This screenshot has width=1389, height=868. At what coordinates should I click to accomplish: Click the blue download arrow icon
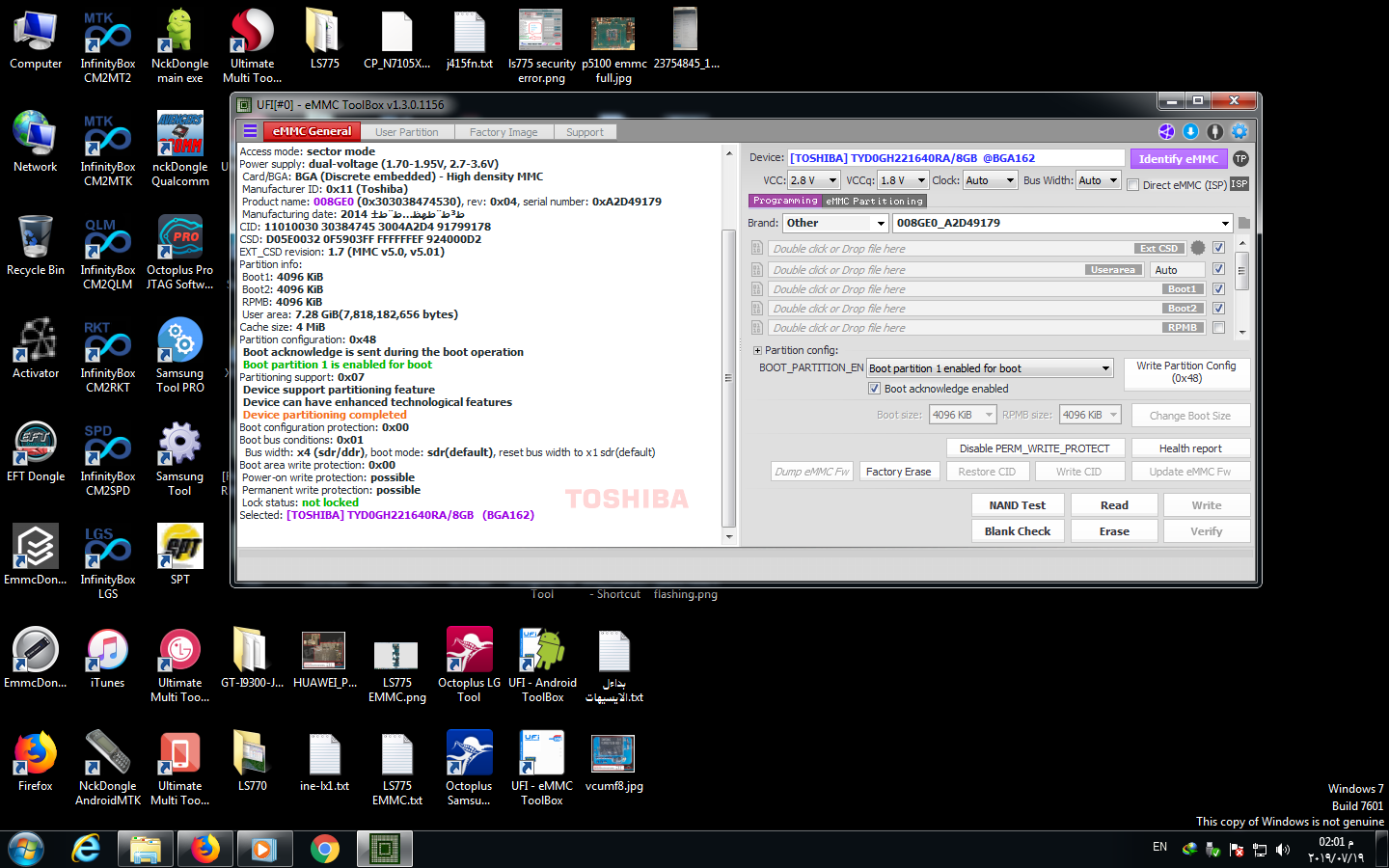click(1190, 131)
